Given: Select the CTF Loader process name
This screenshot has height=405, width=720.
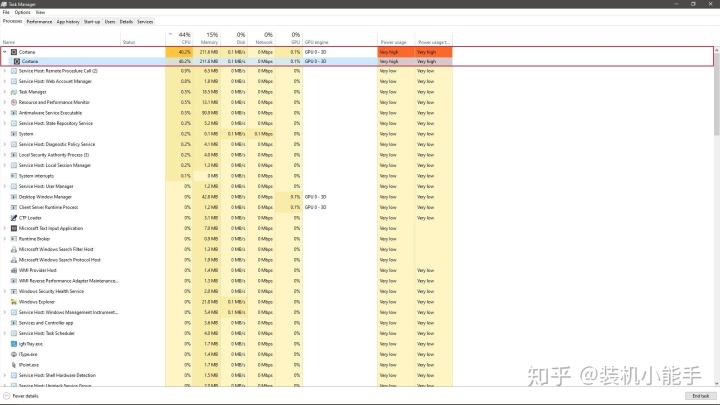Looking at the screenshot, I should [x=30, y=218].
